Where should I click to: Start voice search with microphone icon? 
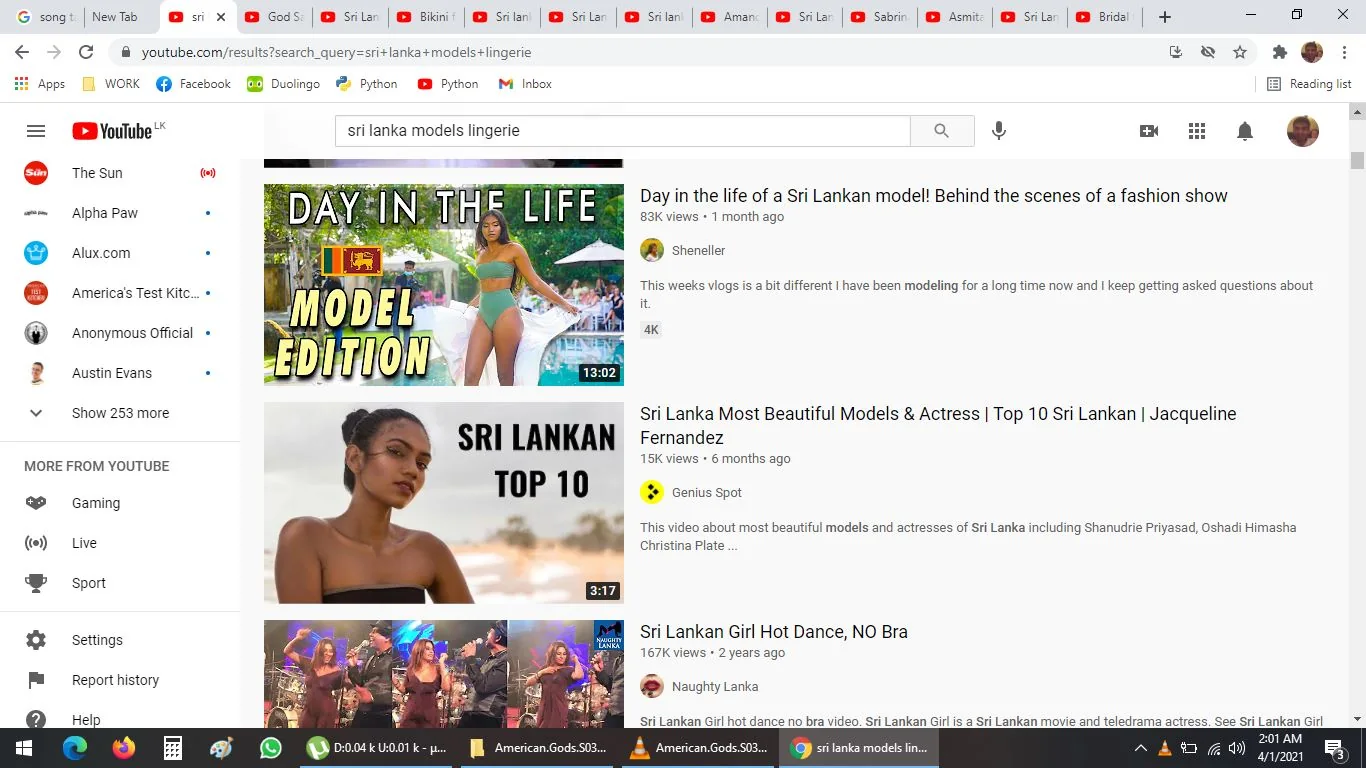tap(998, 131)
